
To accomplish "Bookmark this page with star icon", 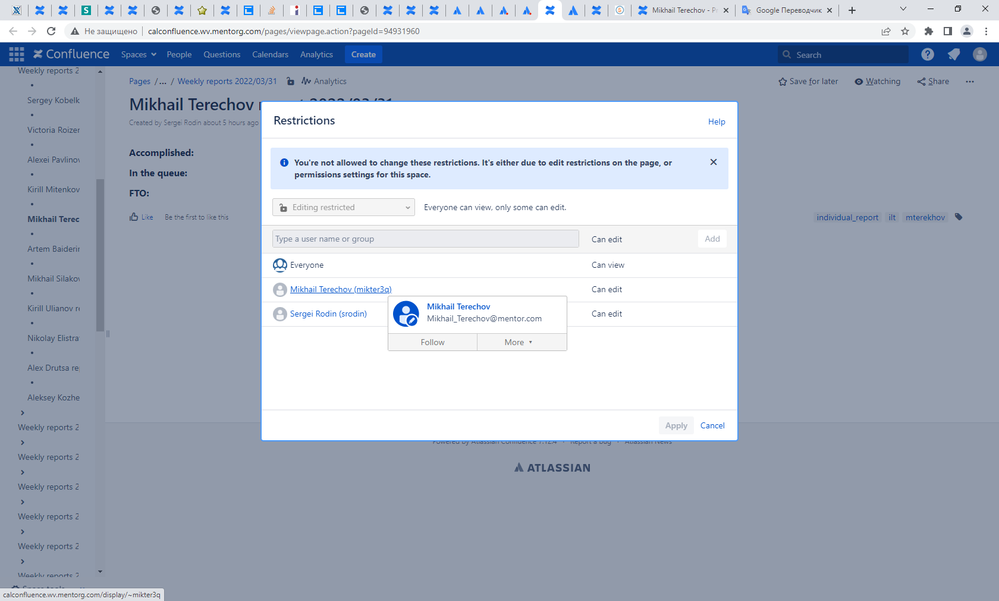I will (905, 31).
